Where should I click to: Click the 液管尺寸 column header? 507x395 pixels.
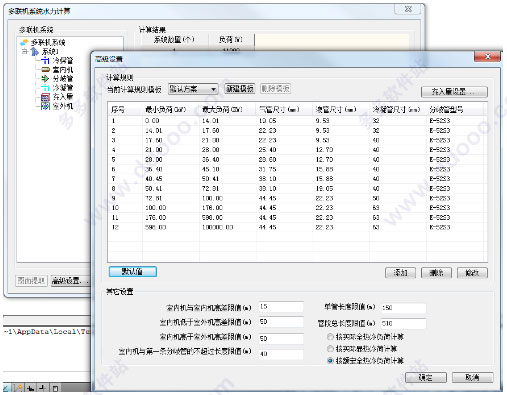tap(341, 109)
